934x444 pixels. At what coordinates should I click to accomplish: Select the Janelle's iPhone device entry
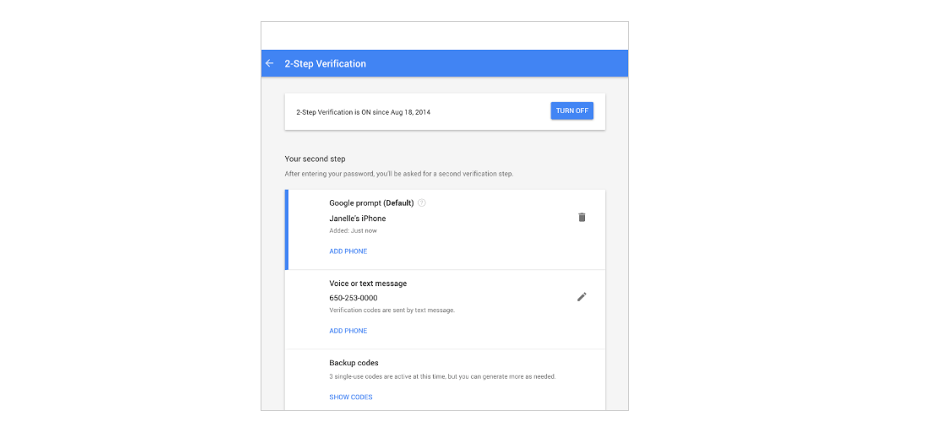tap(357, 218)
